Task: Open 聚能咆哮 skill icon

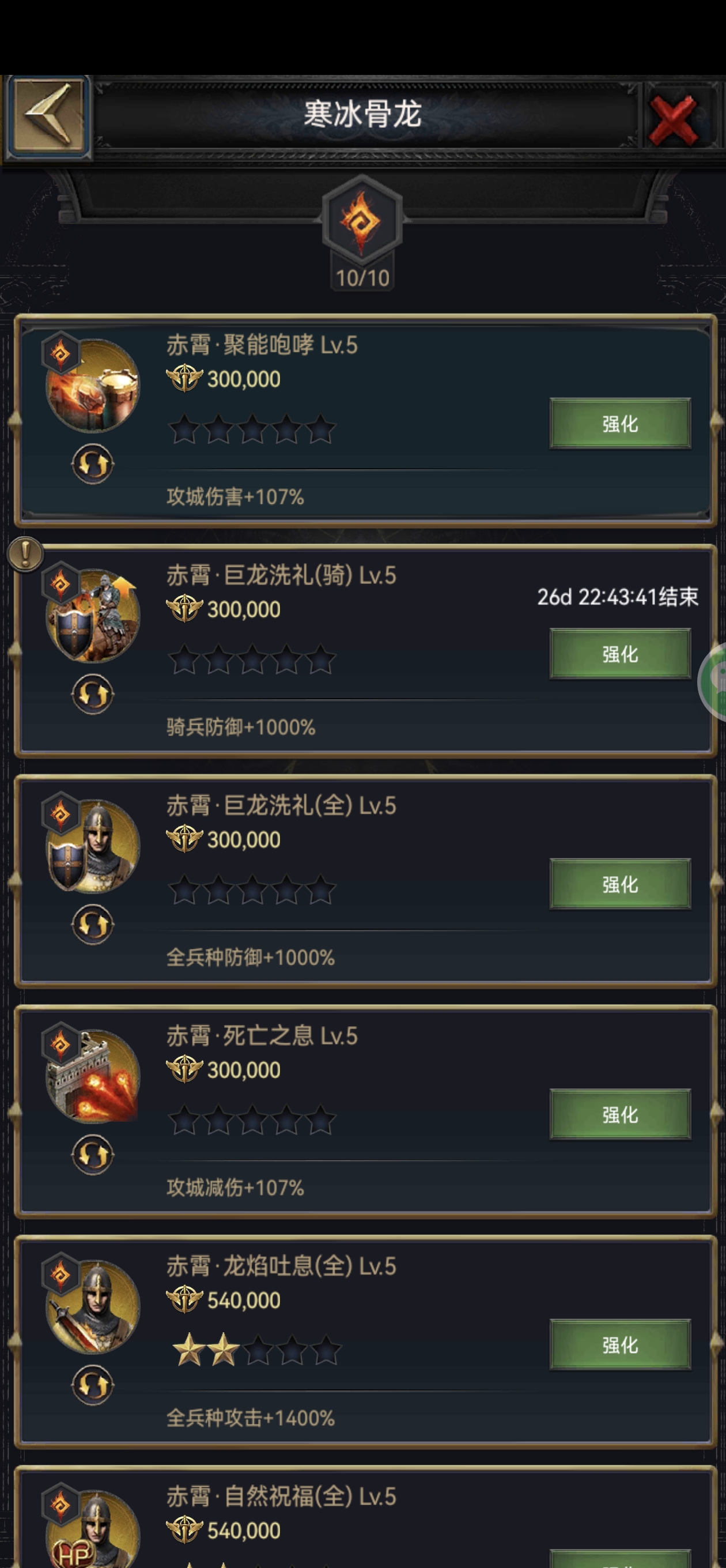Action: 93,385
